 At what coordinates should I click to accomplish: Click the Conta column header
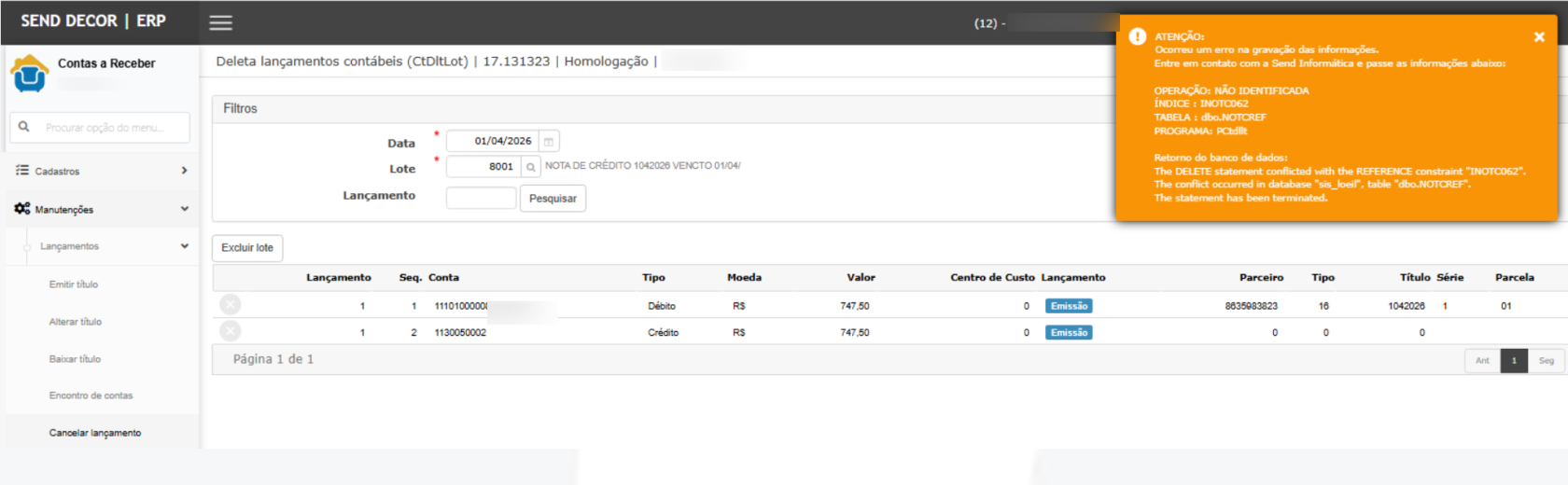pyautogui.click(x=443, y=277)
